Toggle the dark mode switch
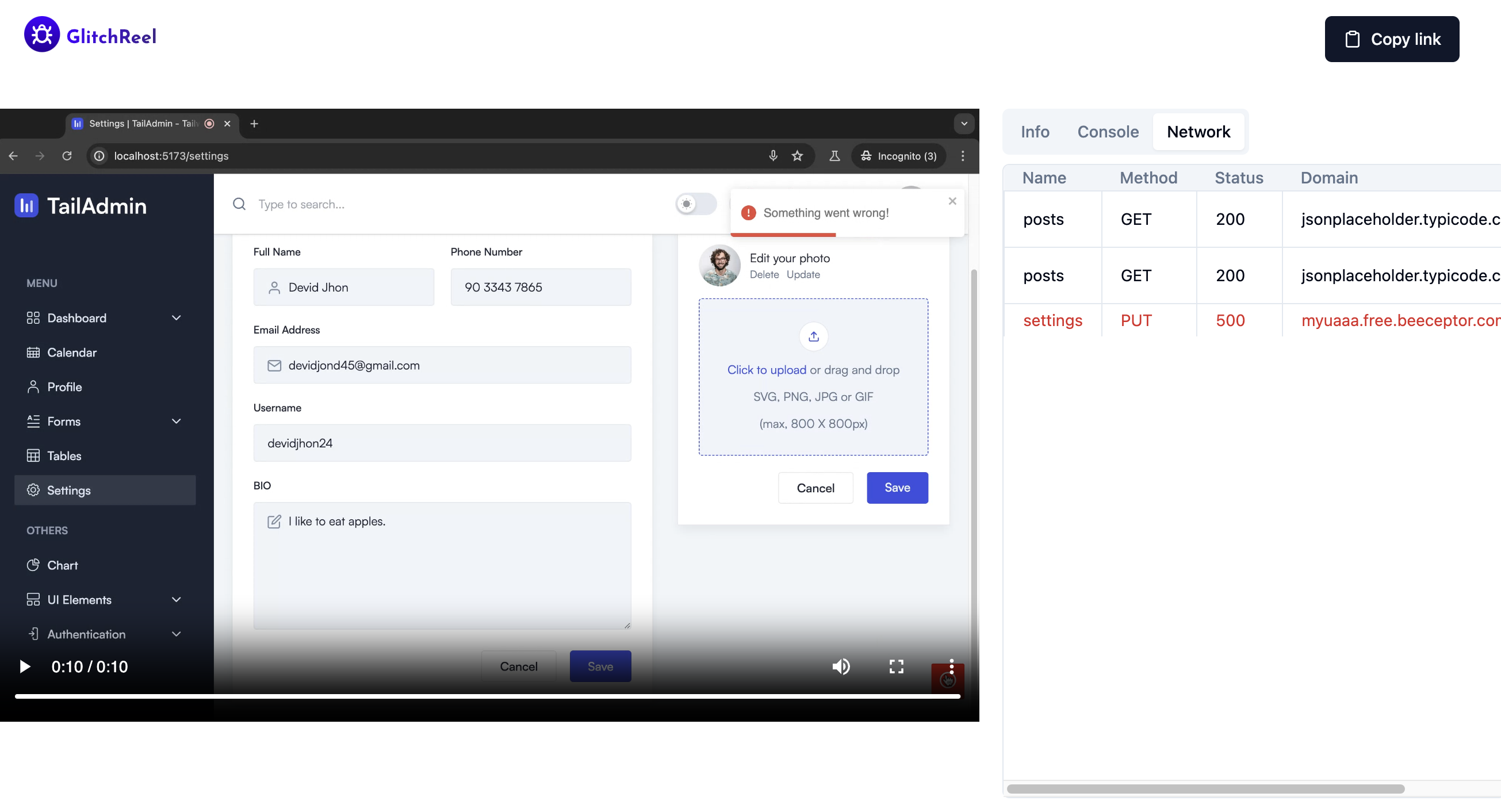The height and width of the screenshot is (812, 1501). click(696, 204)
